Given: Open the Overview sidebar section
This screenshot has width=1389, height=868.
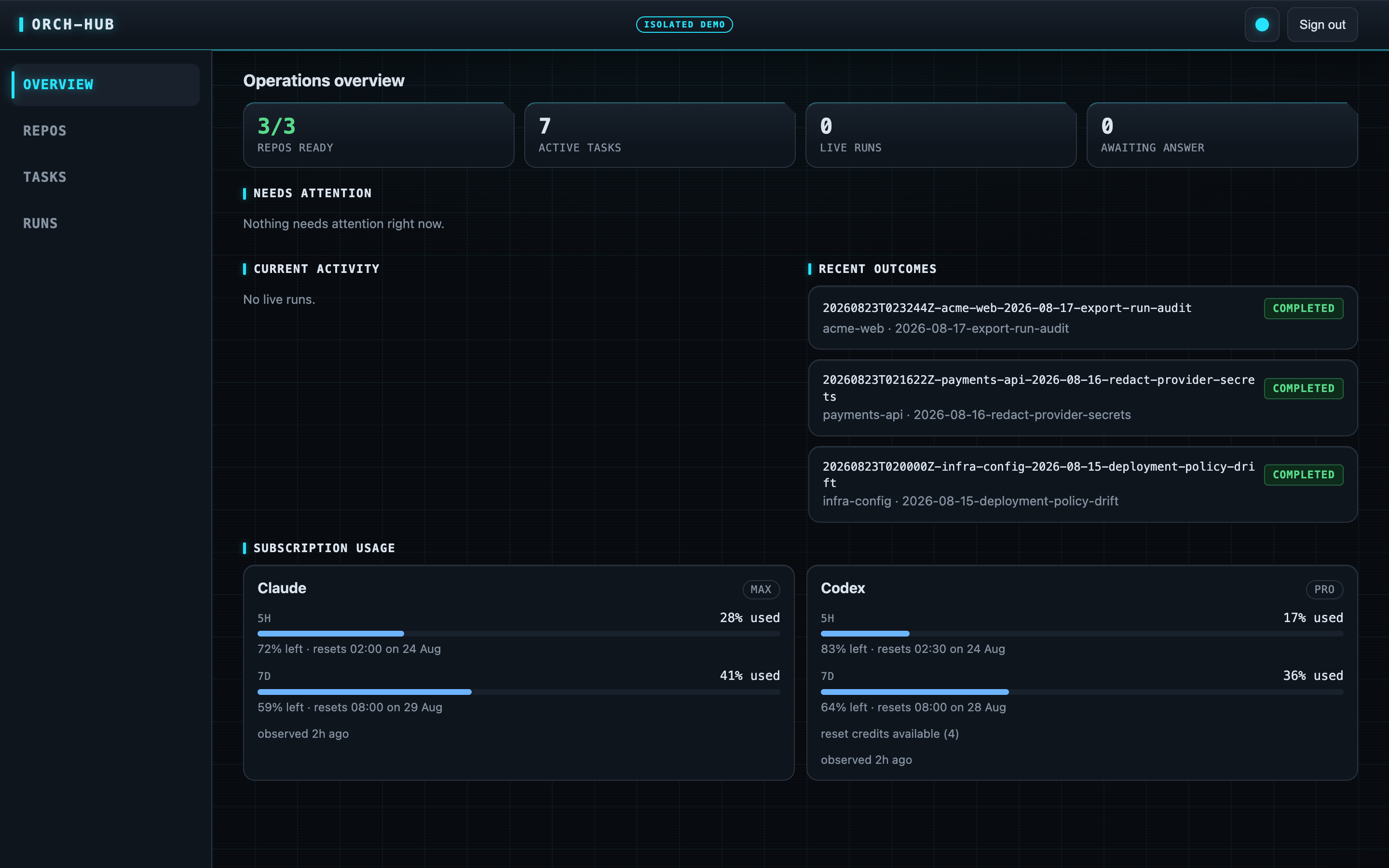Looking at the screenshot, I should (106, 84).
